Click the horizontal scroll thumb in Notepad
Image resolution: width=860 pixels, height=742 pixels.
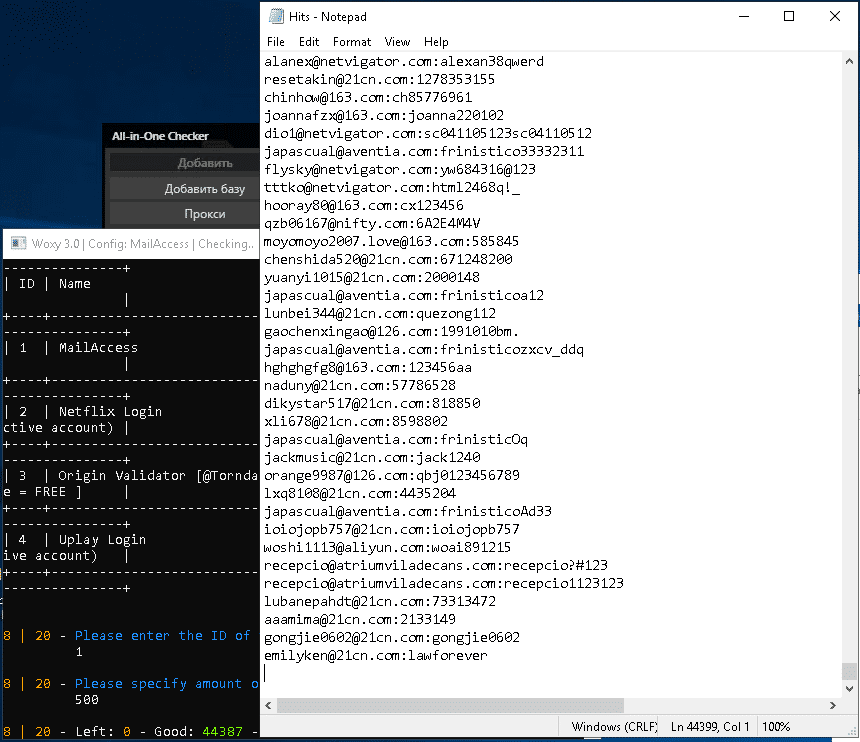pos(450,705)
